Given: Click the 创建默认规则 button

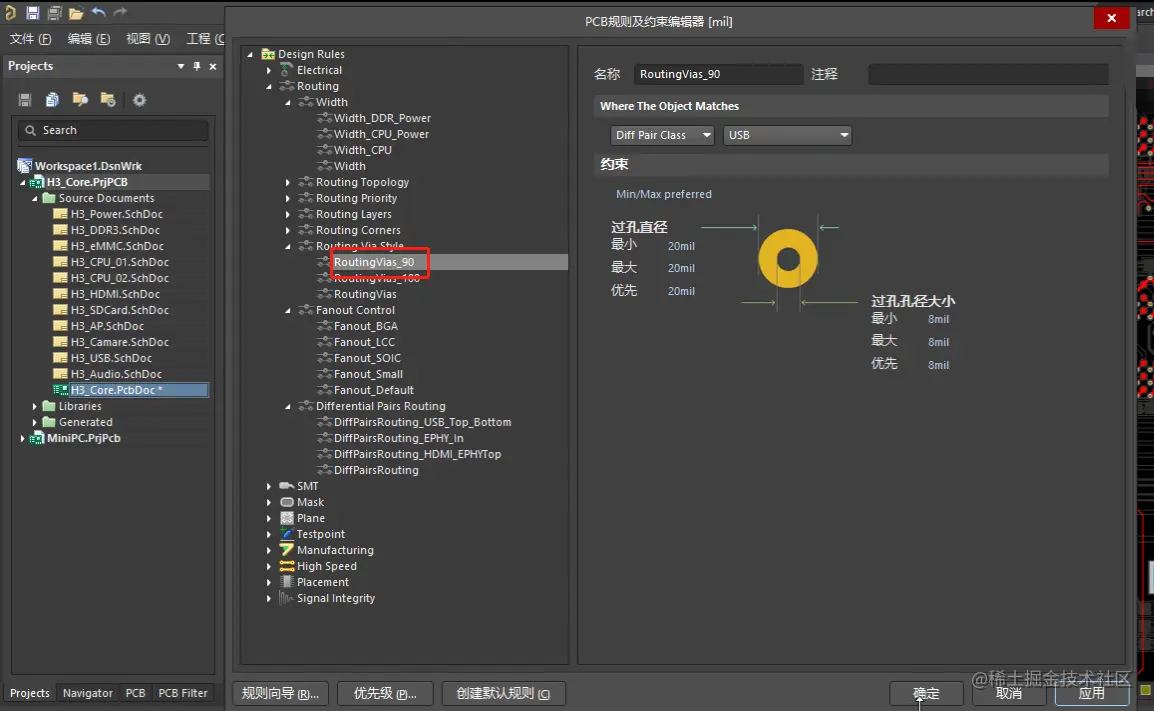Looking at the screenshot, I should tap(503, 693).
